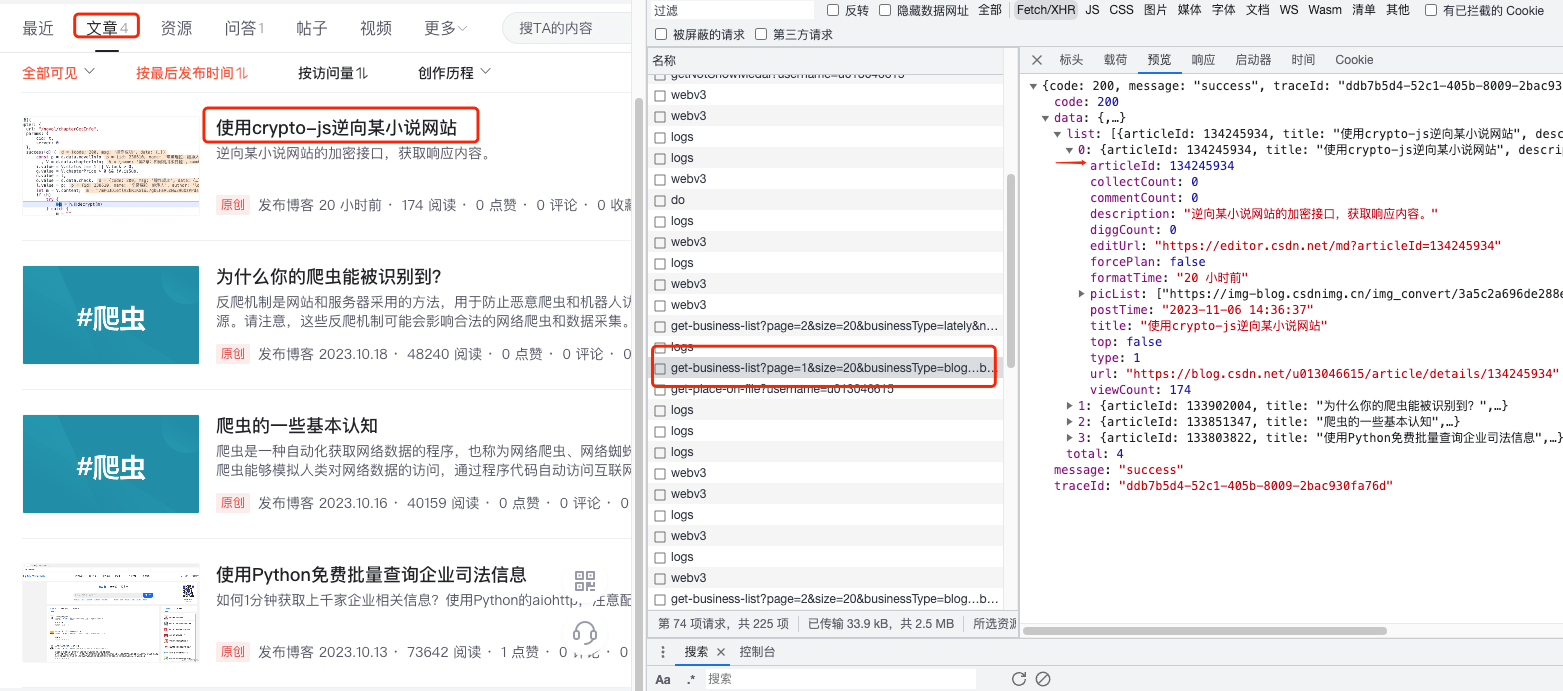Viewport: 1563px width, 691px height.
Task: Click the 过滤 filter input field
Action: 730,10
